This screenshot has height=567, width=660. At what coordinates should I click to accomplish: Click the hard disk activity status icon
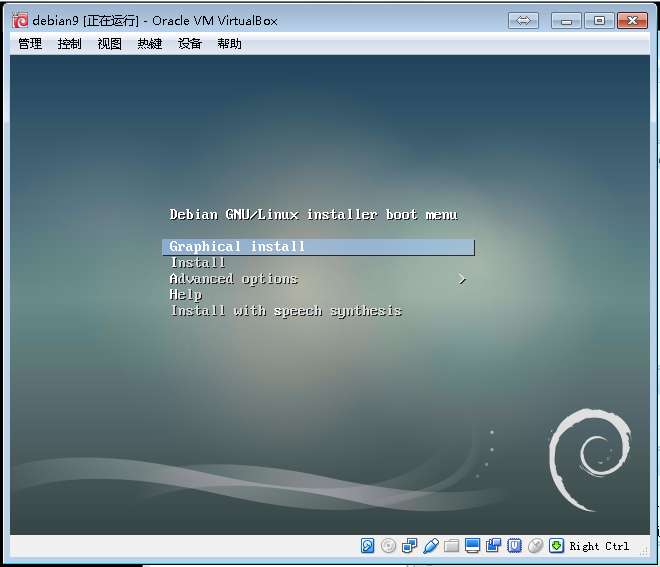[367, 546]
